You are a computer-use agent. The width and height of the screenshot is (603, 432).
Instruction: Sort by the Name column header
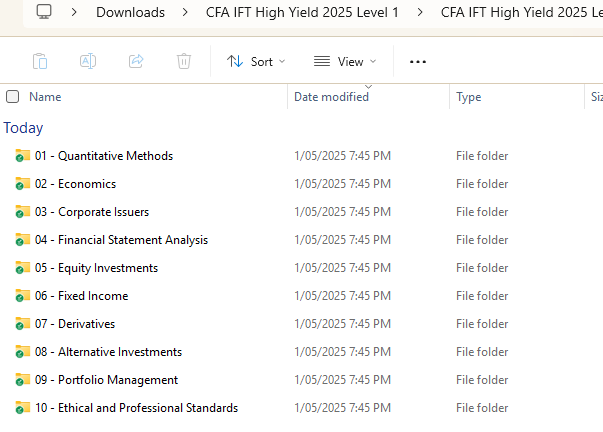coord(45,97)
